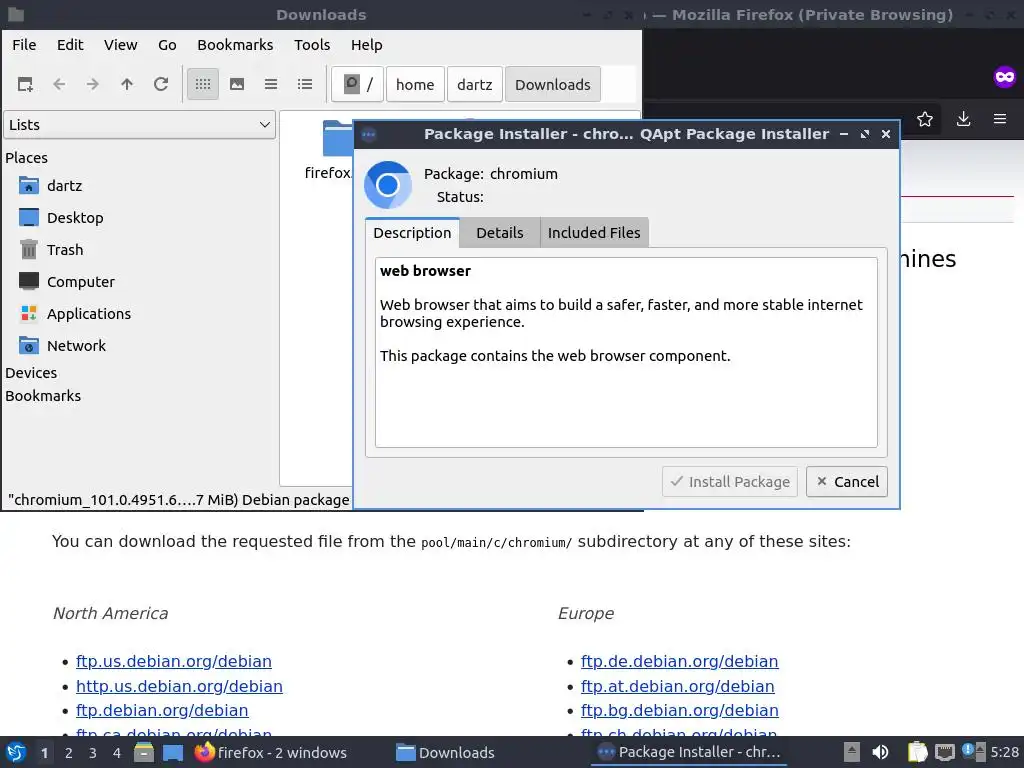Open http.us.debian.org/debian mirror link
This screenshot has height=768, width=1024.
180,686
